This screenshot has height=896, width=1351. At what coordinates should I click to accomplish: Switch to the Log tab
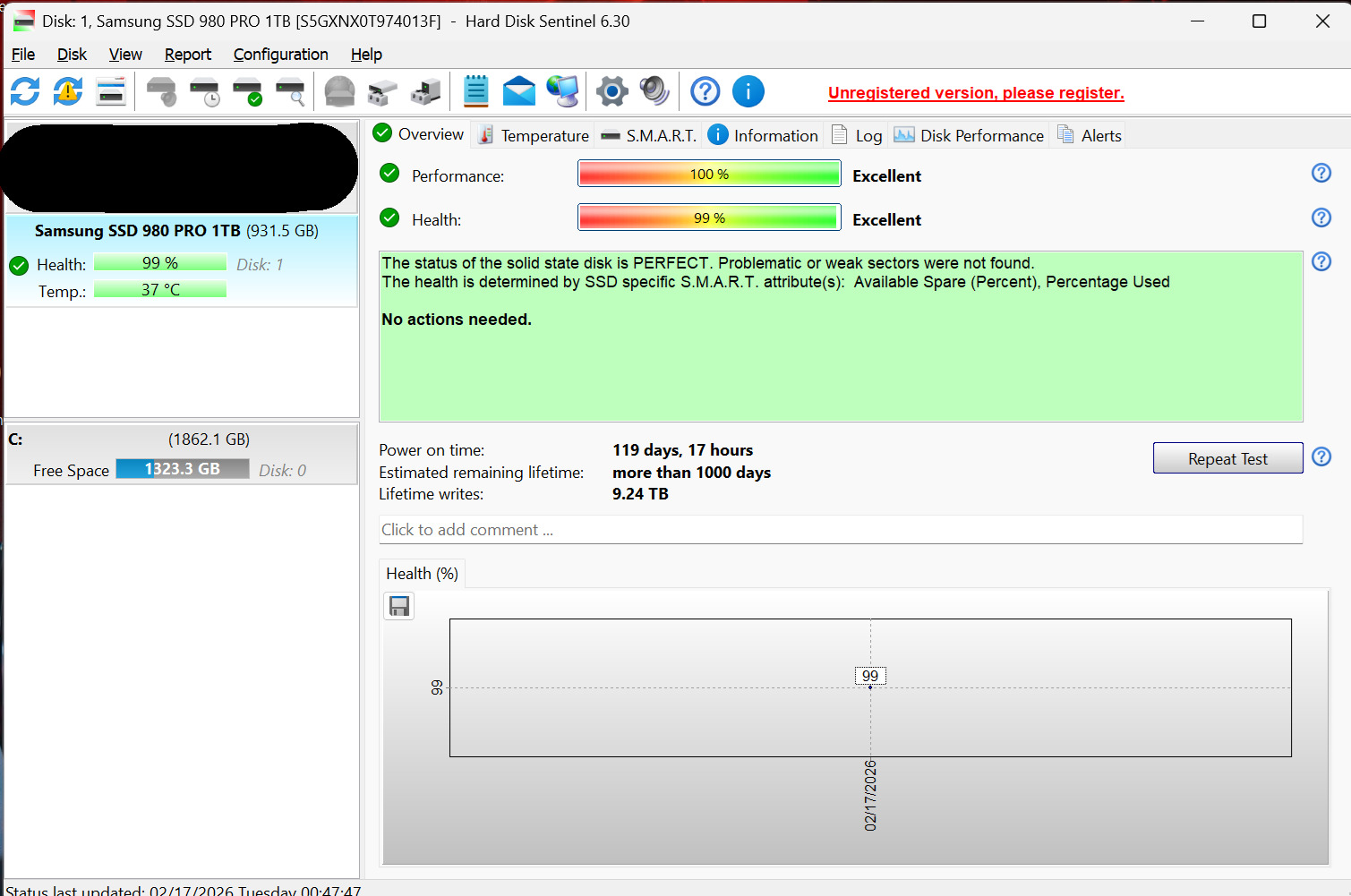(x=857, y=135)
